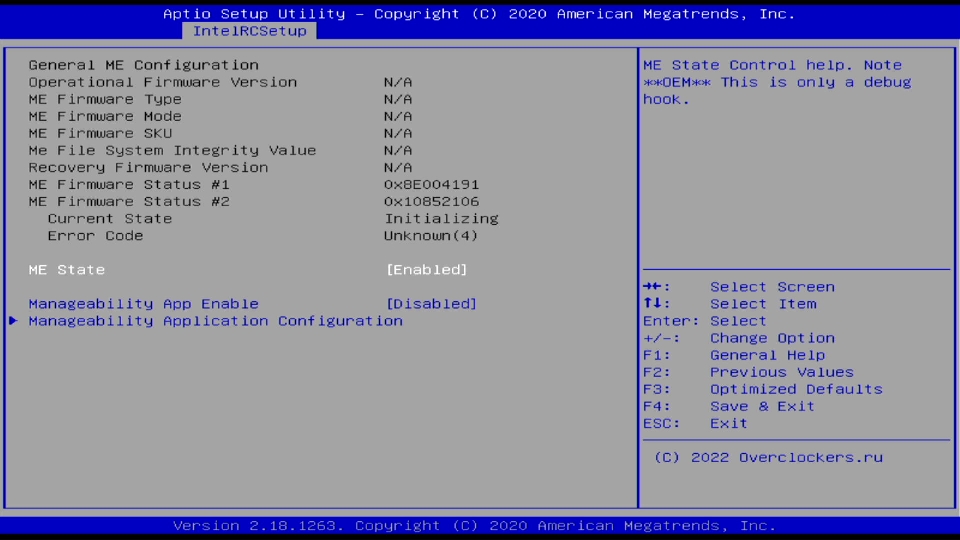Click N/A beside Recovery Firmware Version
Screen dimensions: 960x540
coord(398,168)
